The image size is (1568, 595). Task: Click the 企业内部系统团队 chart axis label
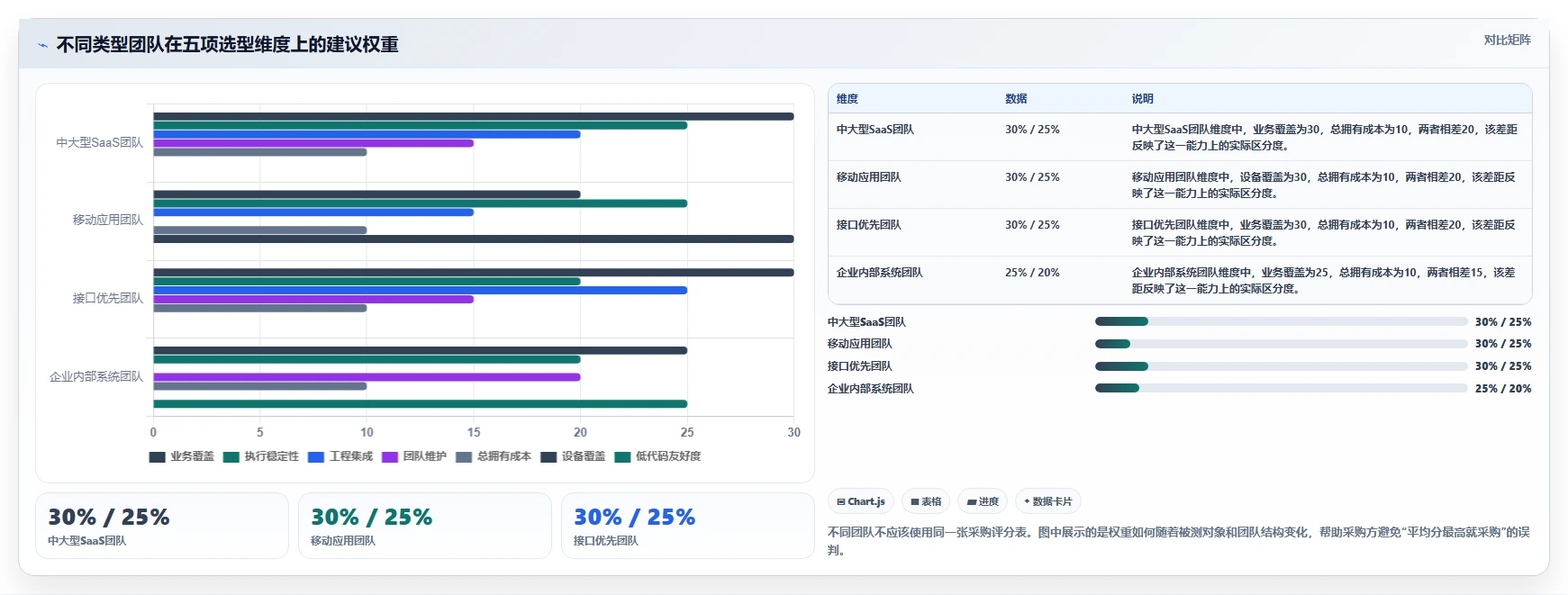96,376
